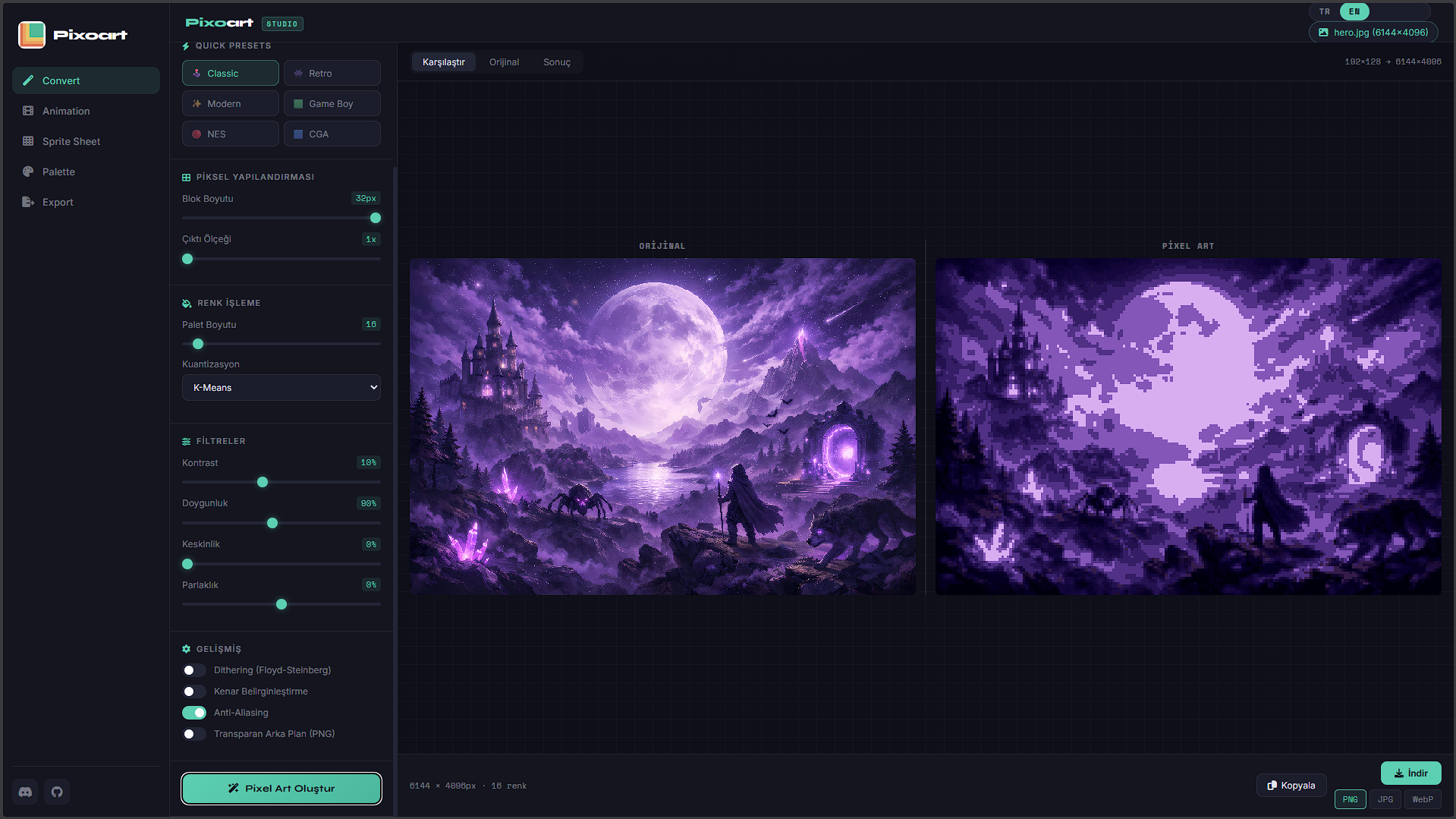This screenshot has height=819, width=1456.
Task: Apply the NES quick preset
Action: click(x=231, y=134)
